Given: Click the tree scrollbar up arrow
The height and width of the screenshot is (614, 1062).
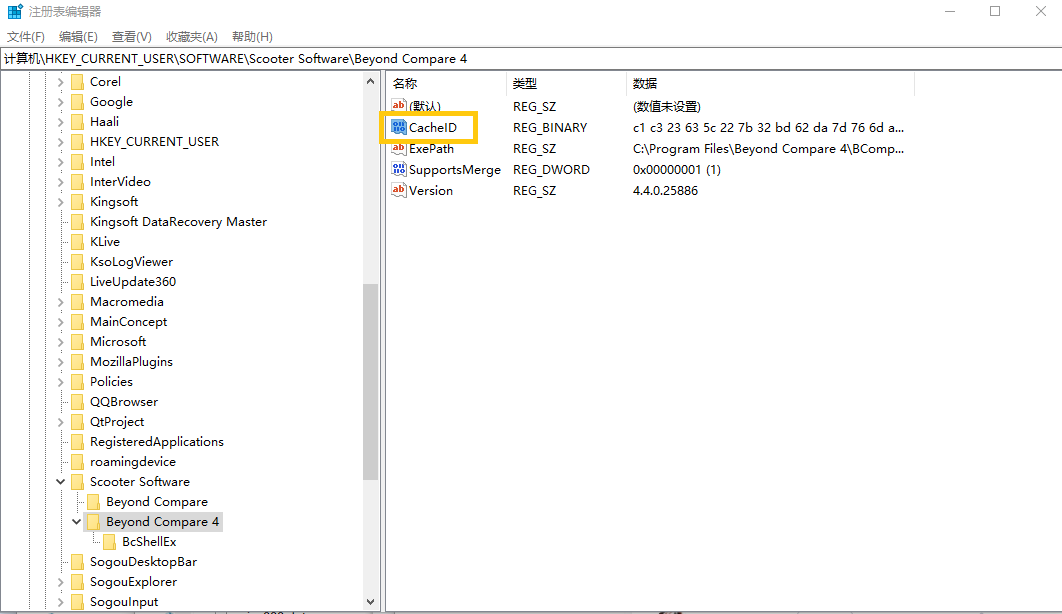Looking at the screenshot, I should coord(370,81).
